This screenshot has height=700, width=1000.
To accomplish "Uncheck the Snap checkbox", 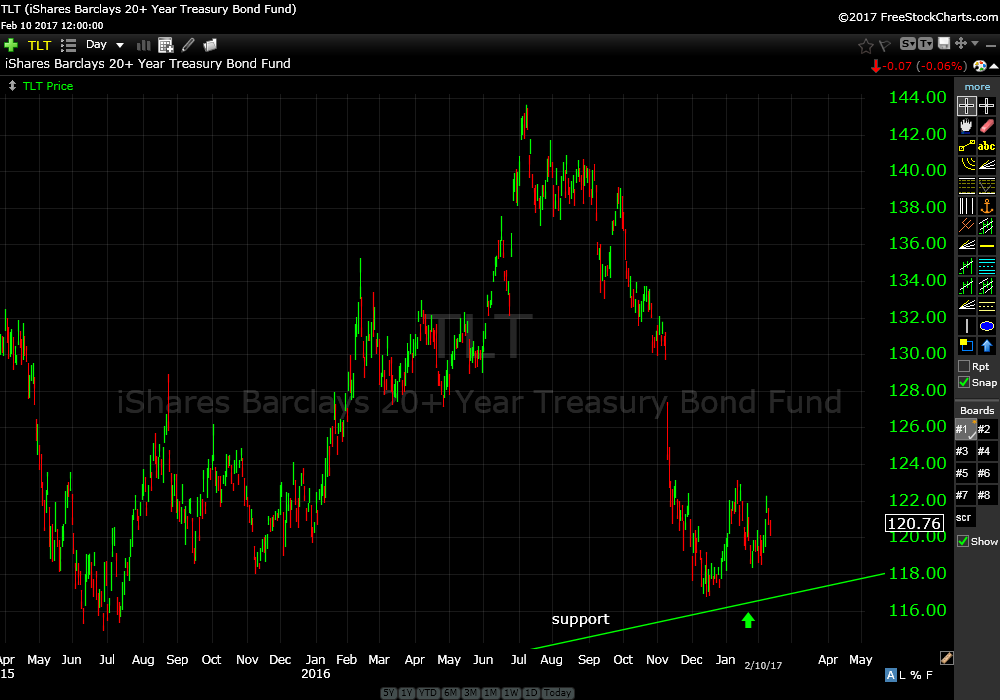I will tap(964, 382).
